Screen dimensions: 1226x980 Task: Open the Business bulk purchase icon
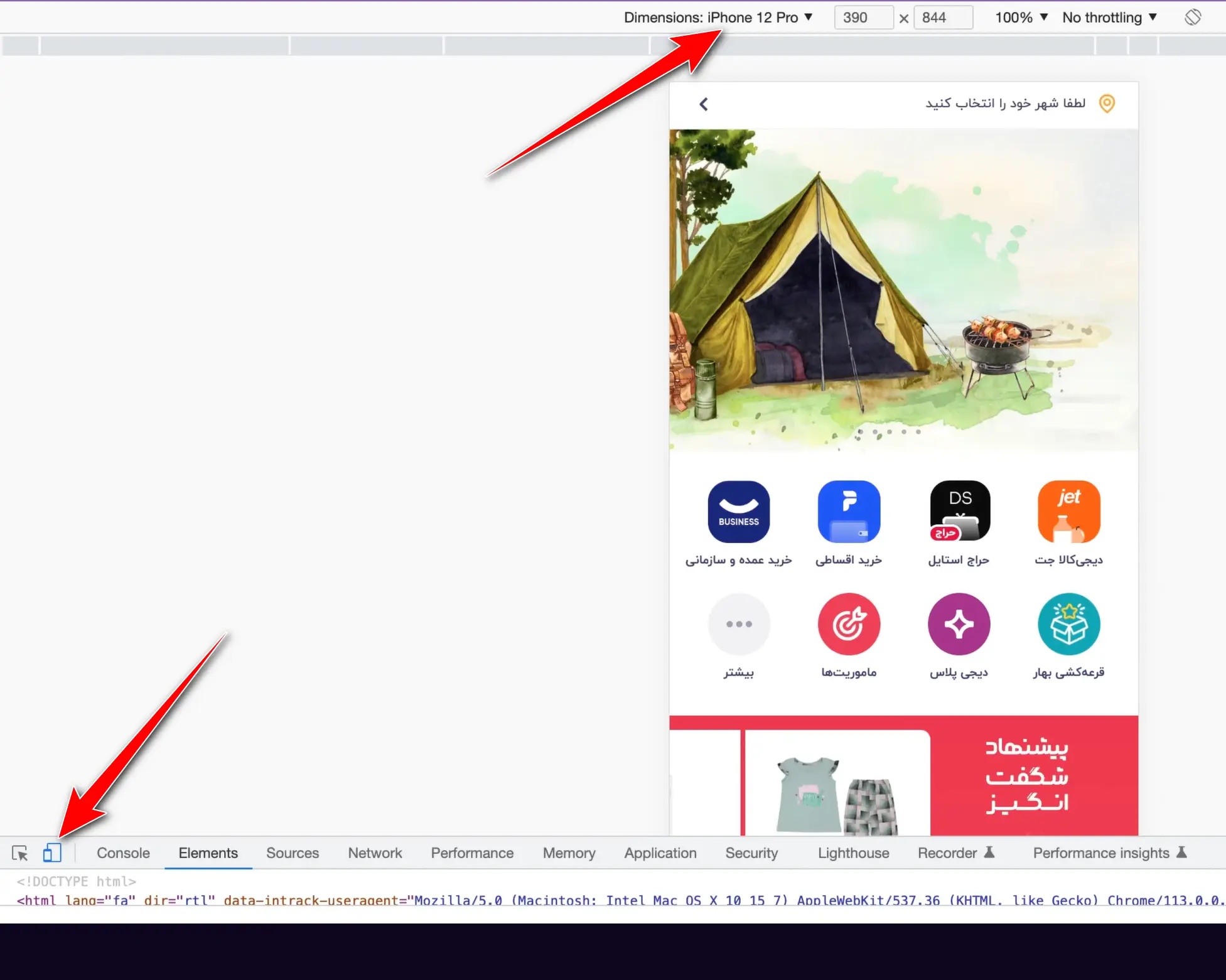click(739, 512)
